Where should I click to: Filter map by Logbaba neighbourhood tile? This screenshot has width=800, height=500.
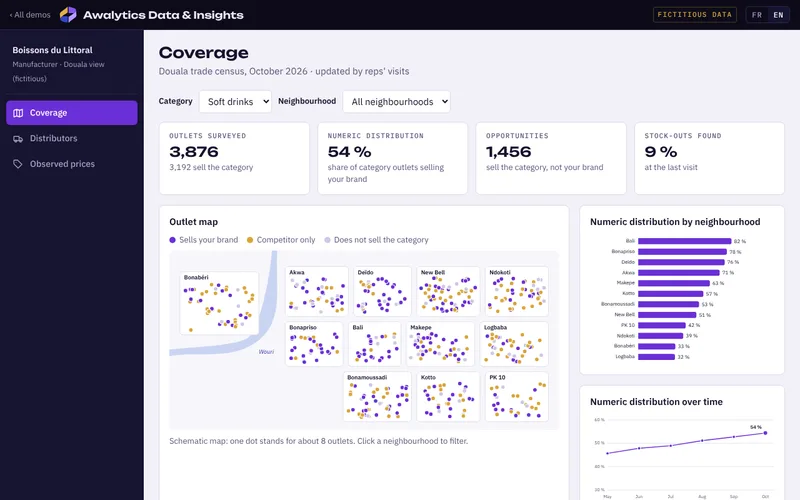514,344
